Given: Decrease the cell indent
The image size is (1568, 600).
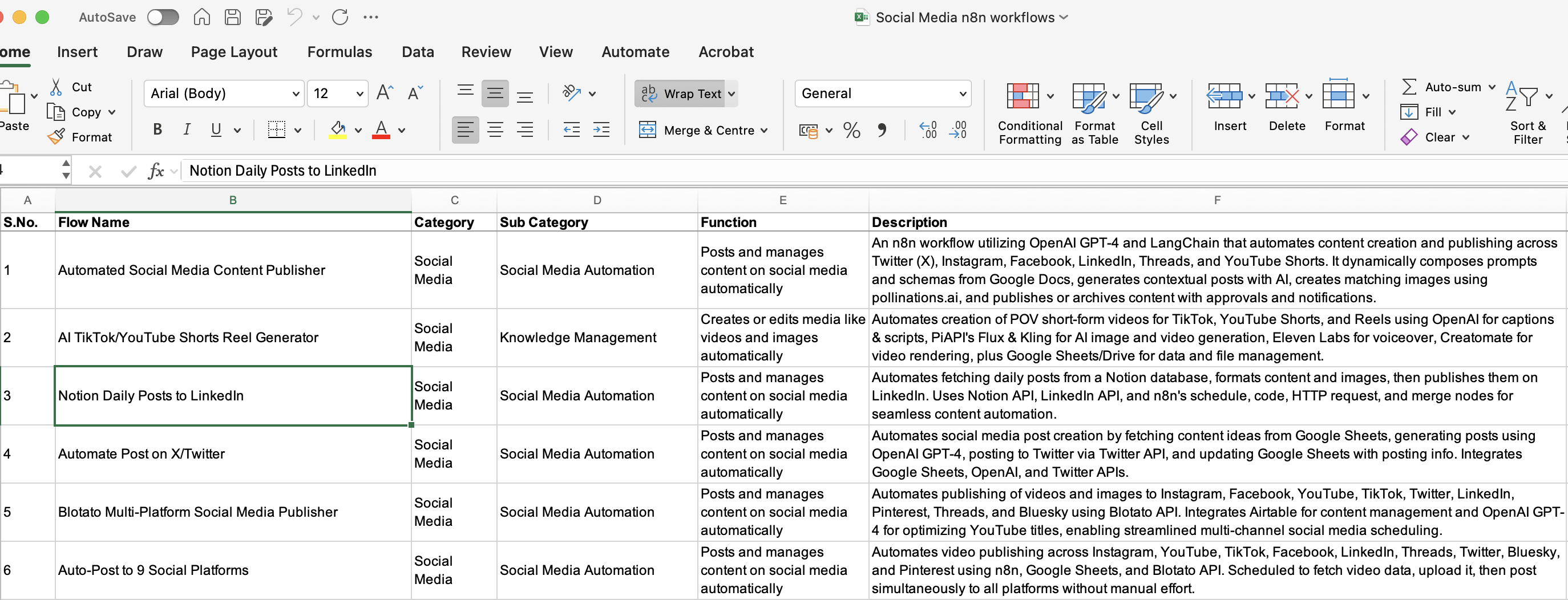Looking at the screenshot, I should (572, 129).
